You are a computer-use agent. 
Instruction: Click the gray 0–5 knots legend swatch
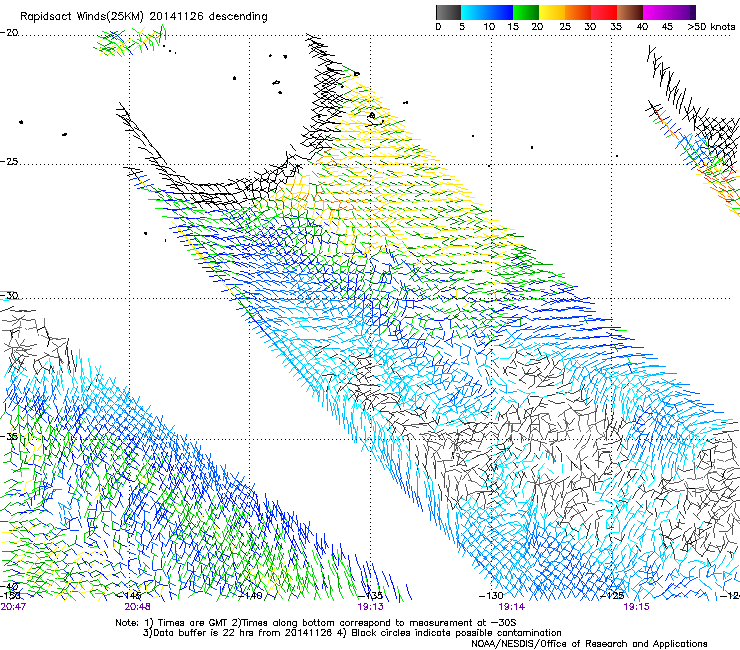click(x=448, y=12)
